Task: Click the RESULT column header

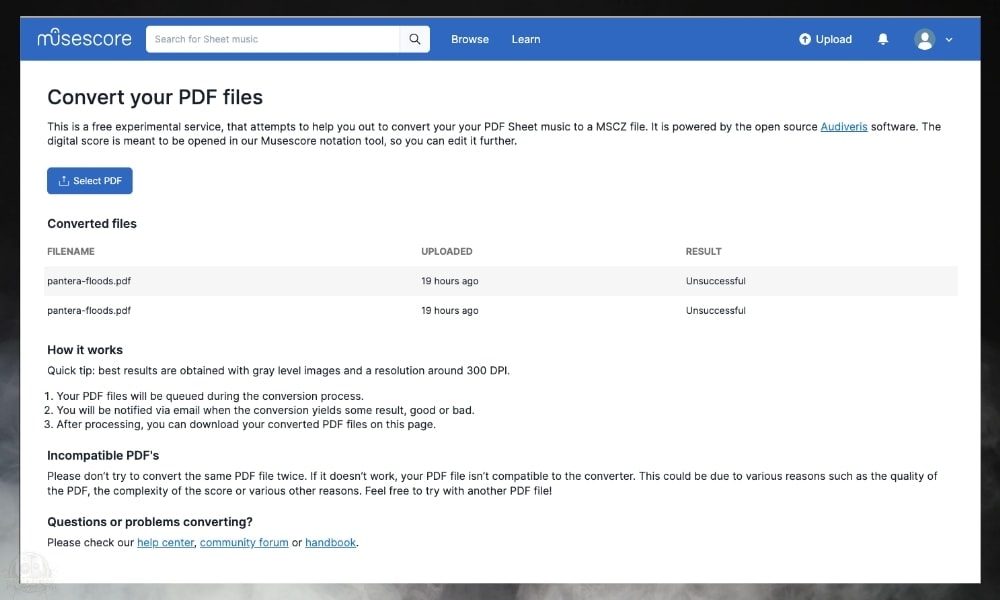Action: tap(703, 251)
